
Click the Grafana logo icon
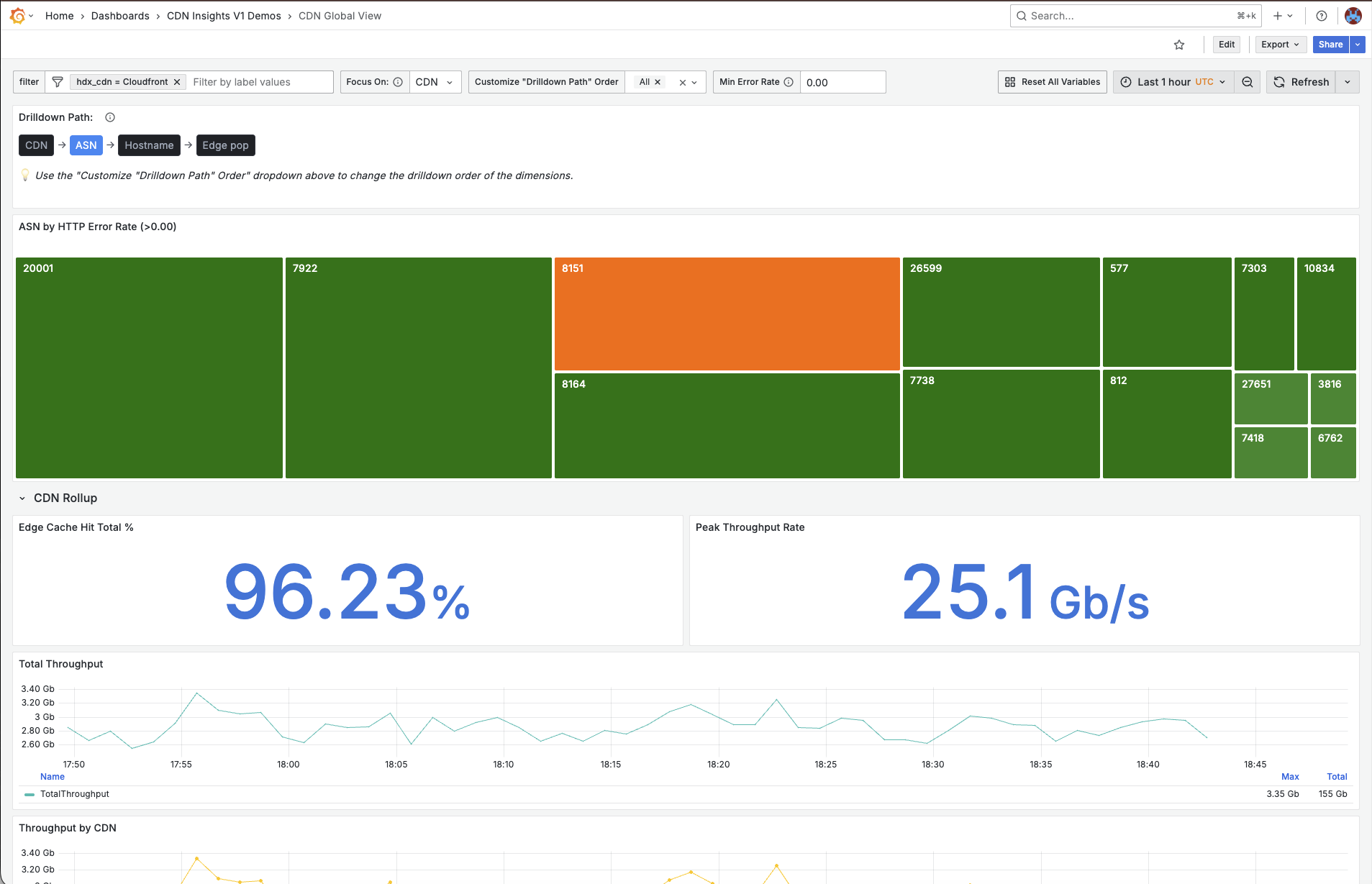(18, 16)
